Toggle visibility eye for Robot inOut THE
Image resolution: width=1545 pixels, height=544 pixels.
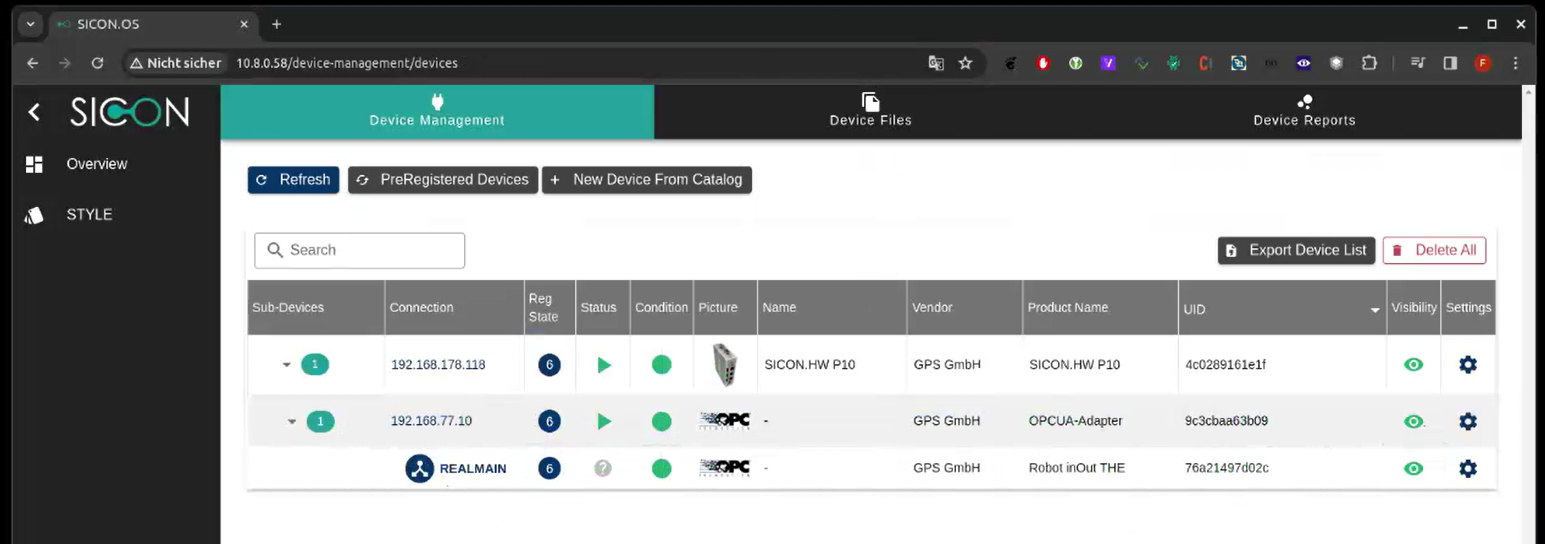(x=1412, y=468)
